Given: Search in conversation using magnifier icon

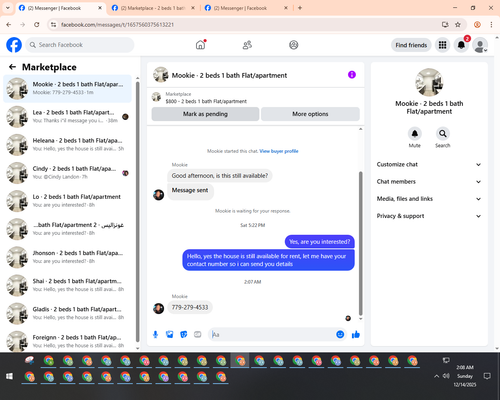Looking at the screenshot, I should click(x=443, y=134).
